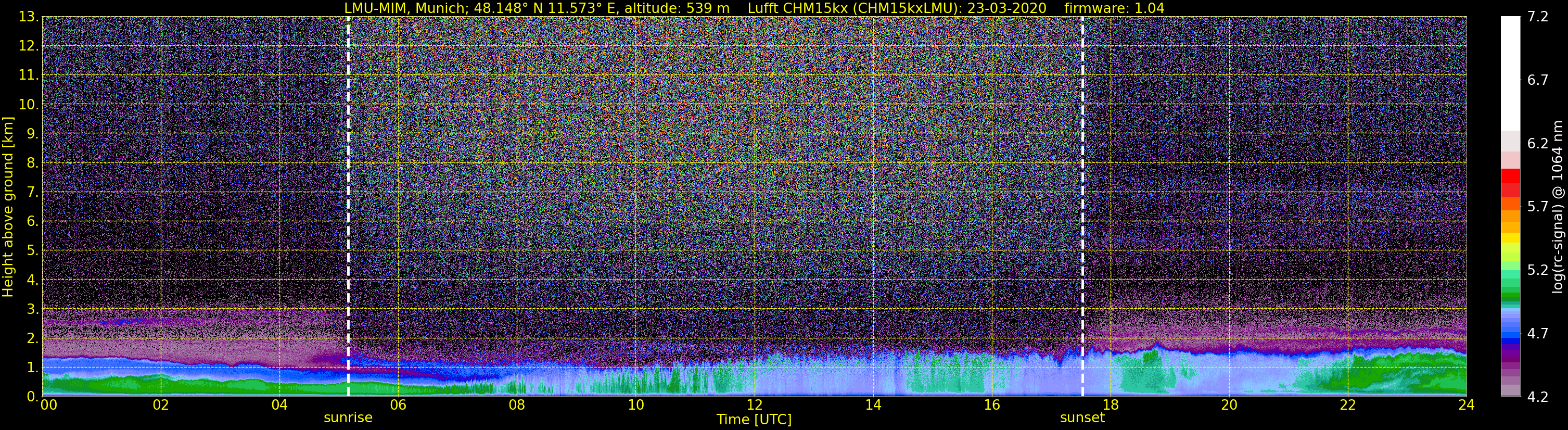Viewport: 1568px width, 430px height.
Task: Click the '4.2' colorbar value
Action: click(1538, 397)
